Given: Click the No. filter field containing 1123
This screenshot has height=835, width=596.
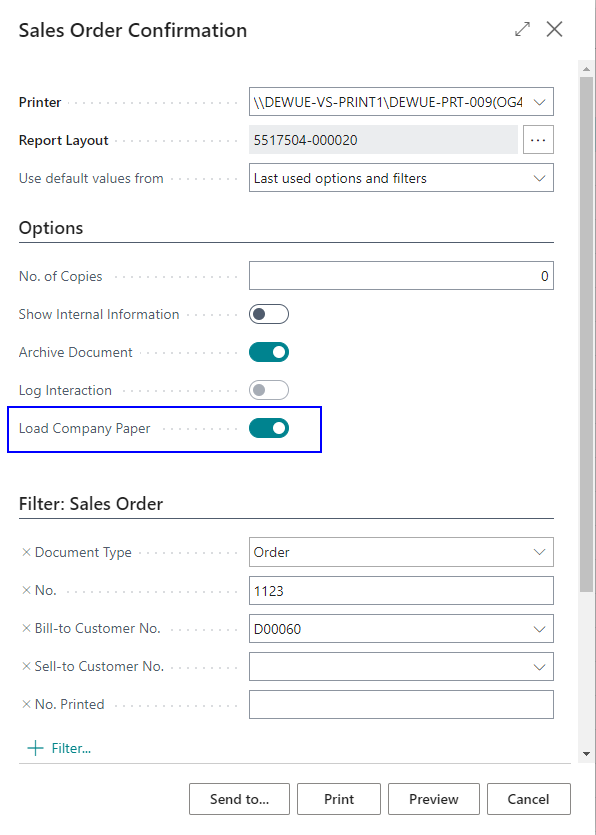Looking at the screenshot, I should [x=401, y=590].
